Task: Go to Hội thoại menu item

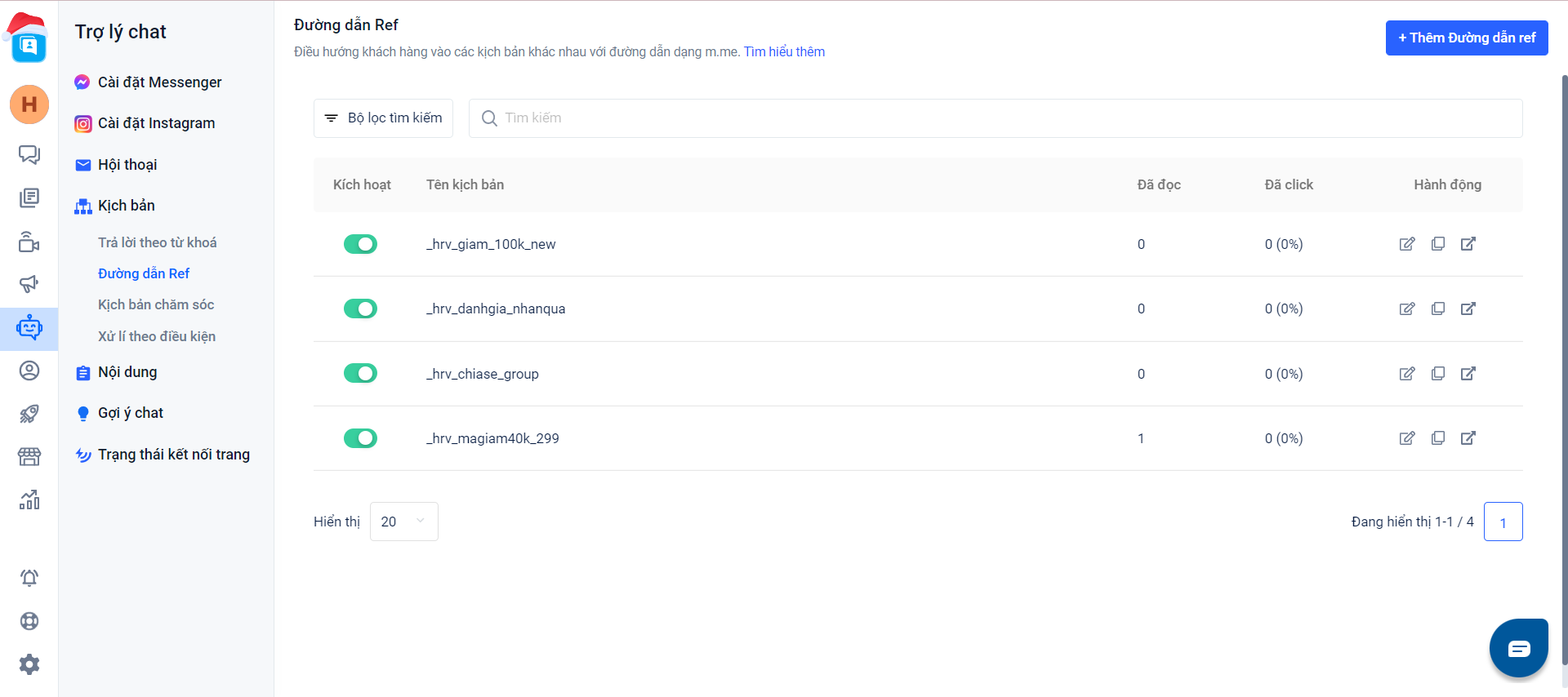Action: tap(116, 165)
